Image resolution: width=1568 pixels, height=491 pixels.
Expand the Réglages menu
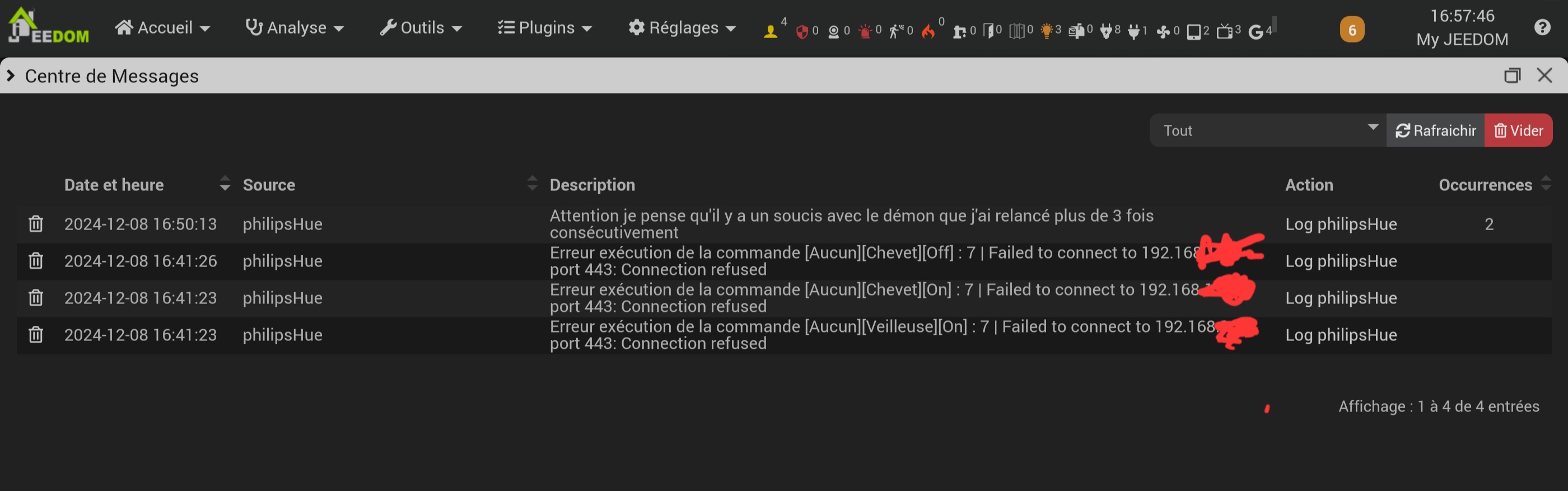[x=682, y=28]
